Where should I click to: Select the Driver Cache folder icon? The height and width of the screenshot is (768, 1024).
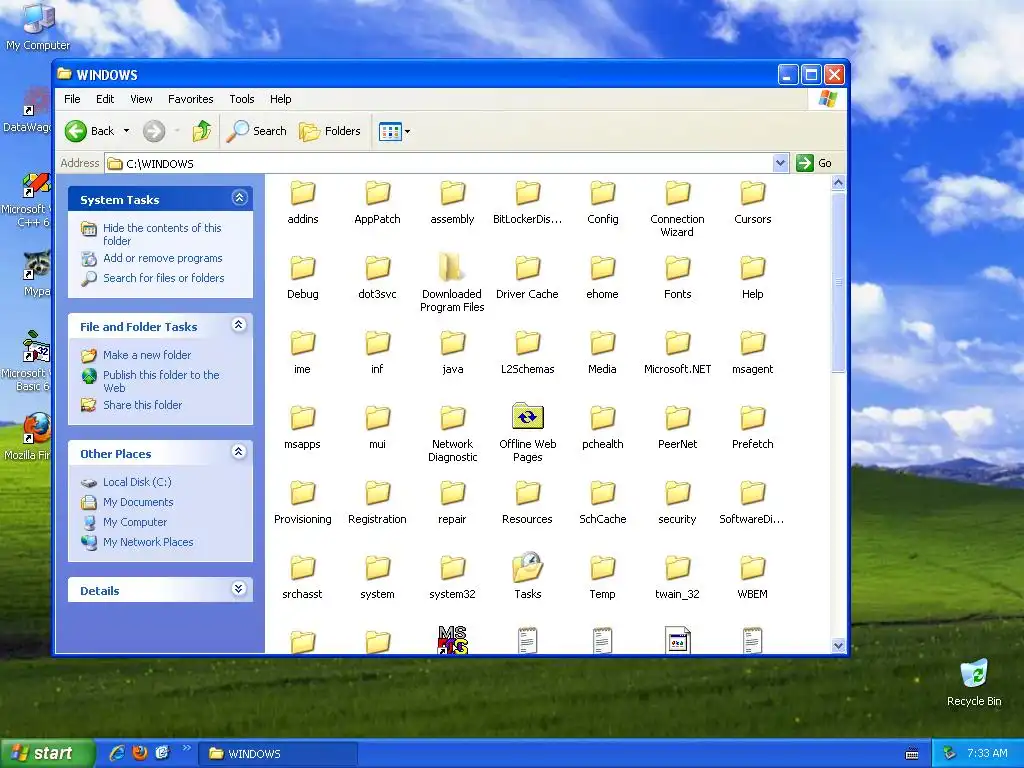pyautogui.click(x=528, y=268)
